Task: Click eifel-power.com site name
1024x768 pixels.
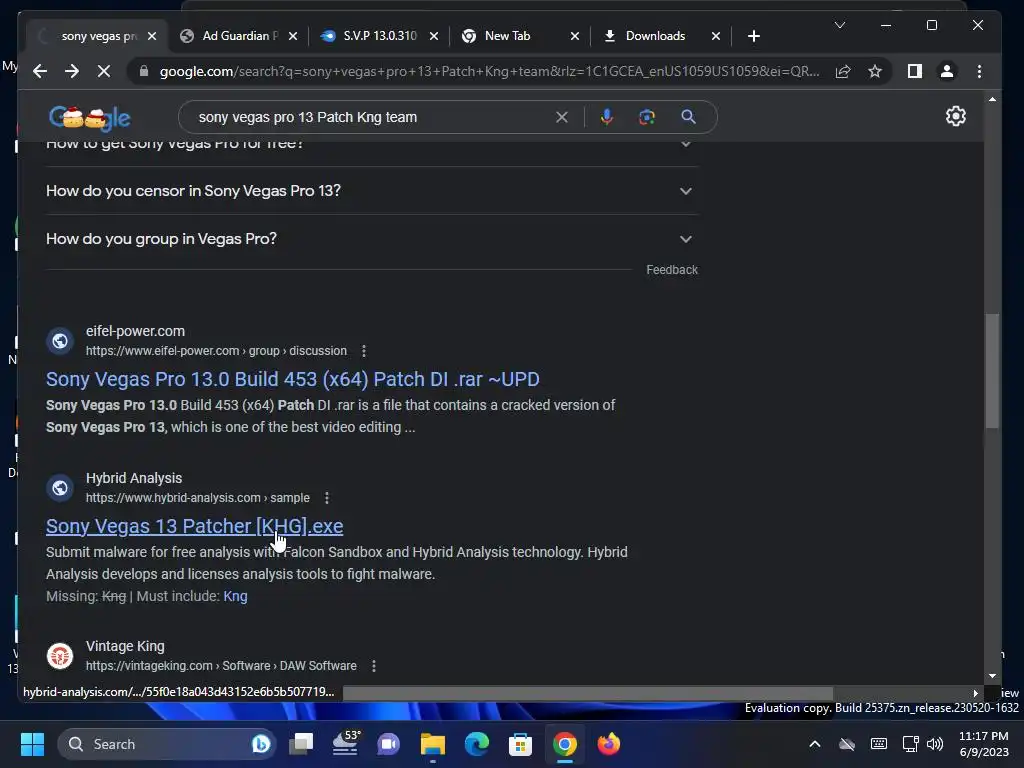Action: pos(135,331)
